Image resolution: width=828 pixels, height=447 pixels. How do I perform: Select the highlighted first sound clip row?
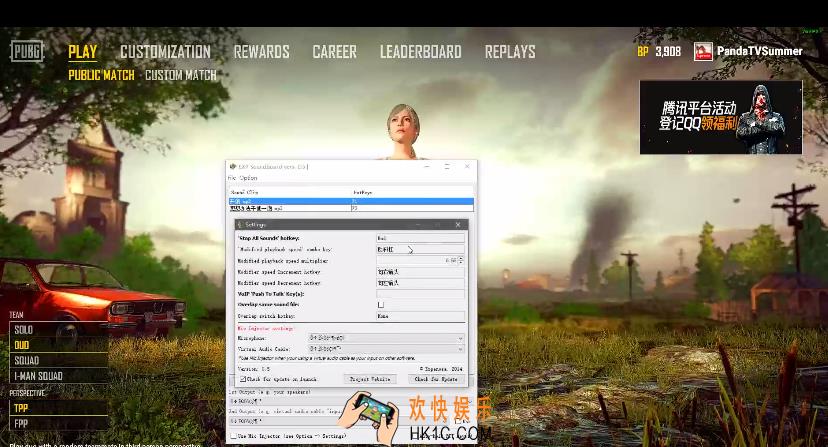(351, 201)
